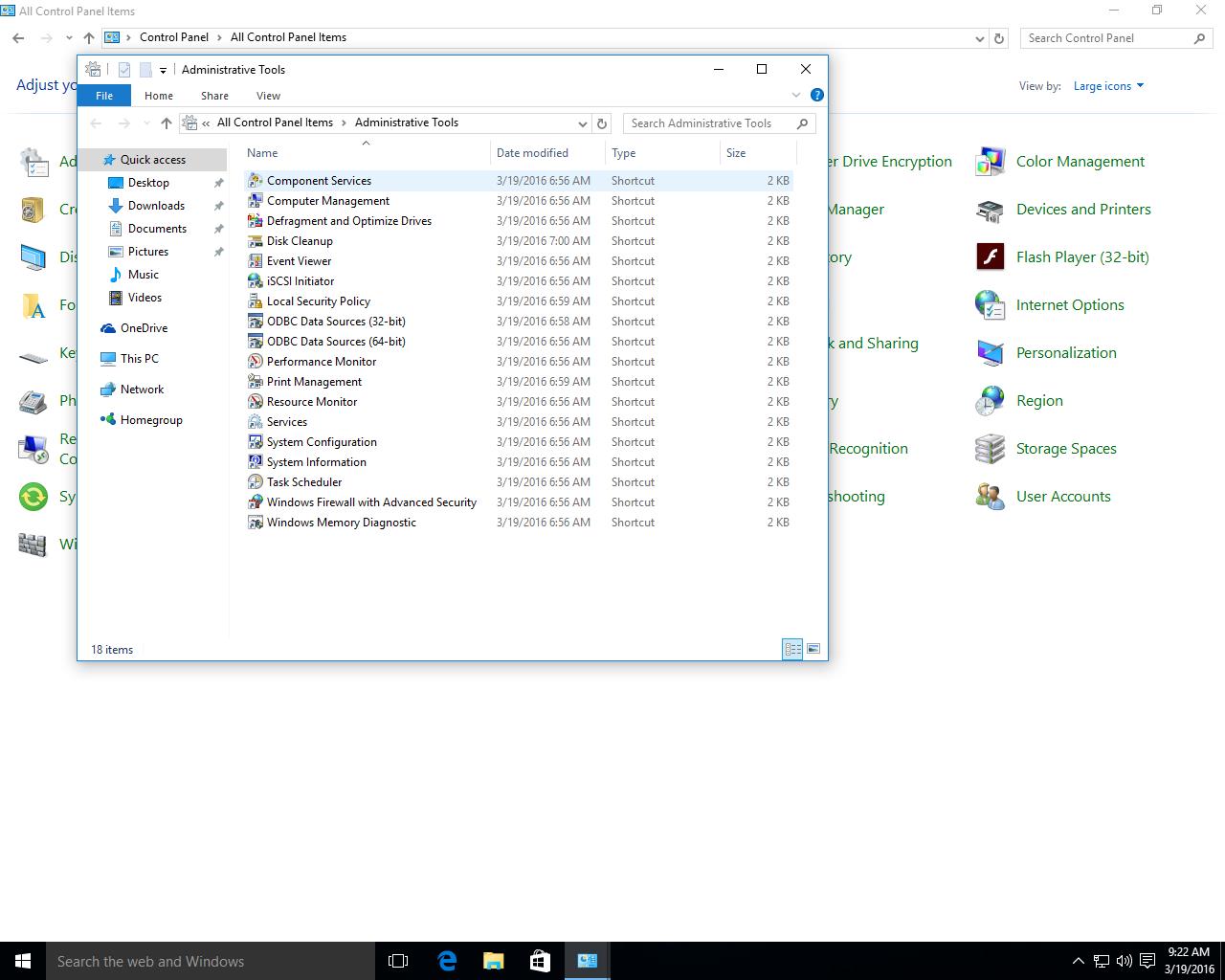Go up one level in Administrative Tools
This screenshot has height=980, width=1225.
(x=167, y=123)
